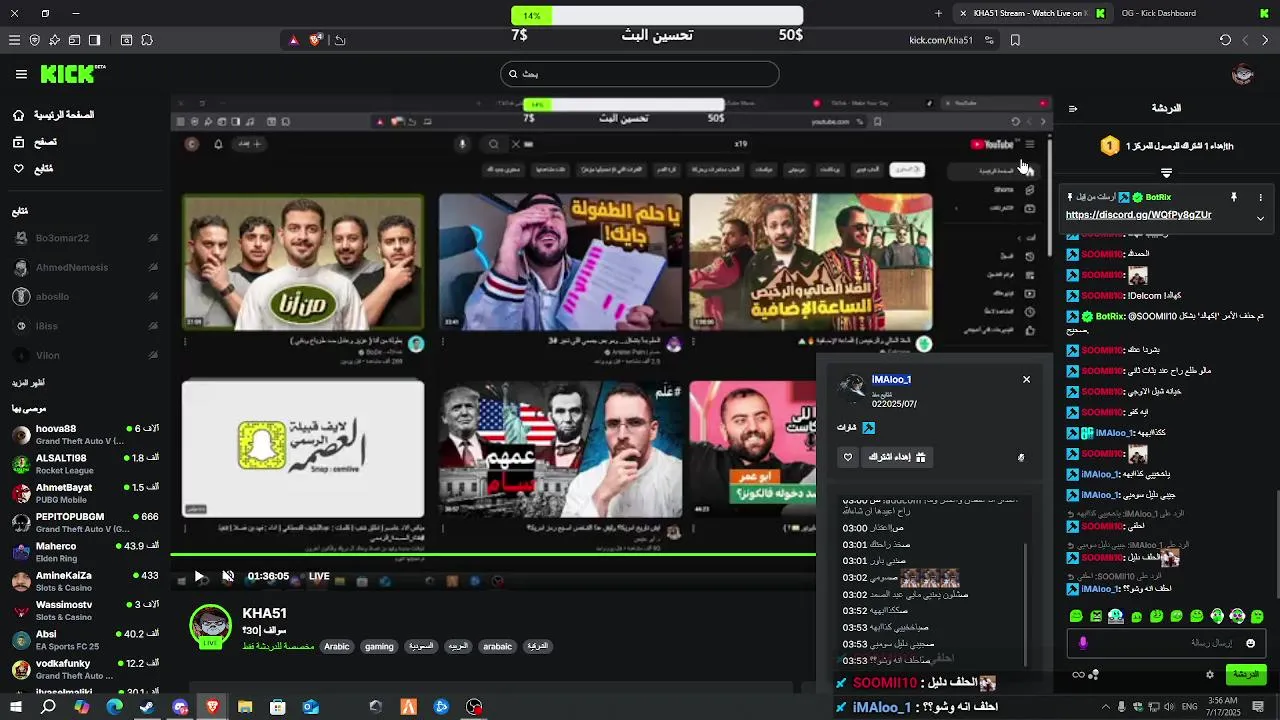Image resolution: width=1280 pixels, height=720 pixels.
Task: Click the Brave Rewards triangle icon
Action: tap(293, 40)
